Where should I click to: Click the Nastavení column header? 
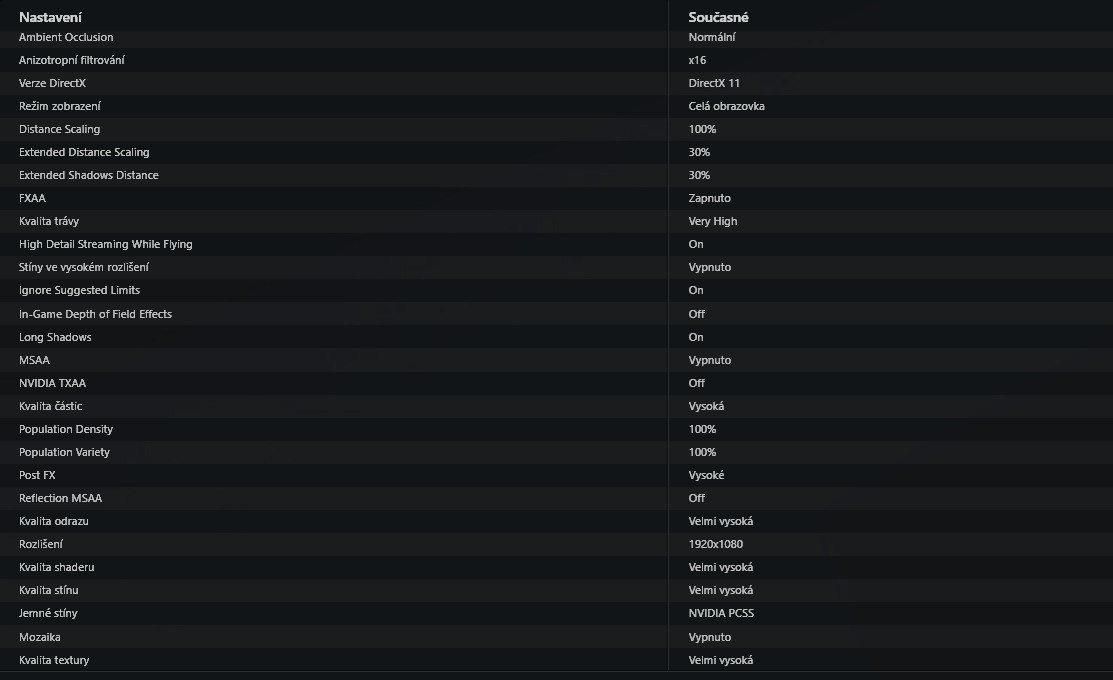(x=50, y=17)
